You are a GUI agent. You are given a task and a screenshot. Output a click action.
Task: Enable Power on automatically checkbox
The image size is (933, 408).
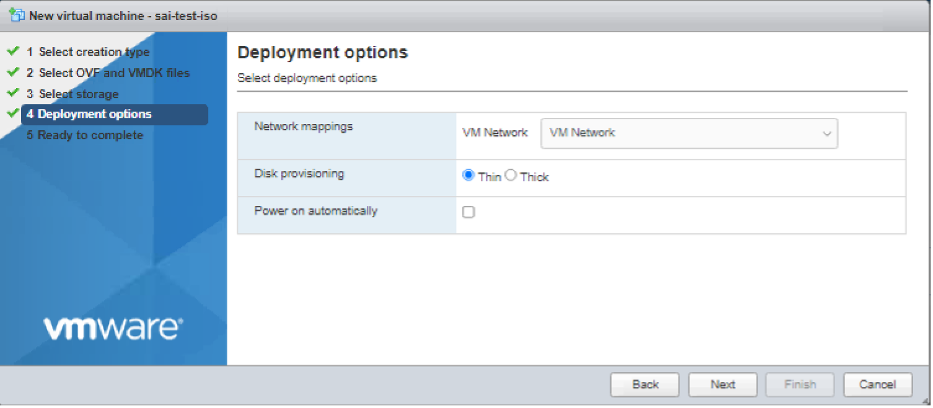(469, 212)
